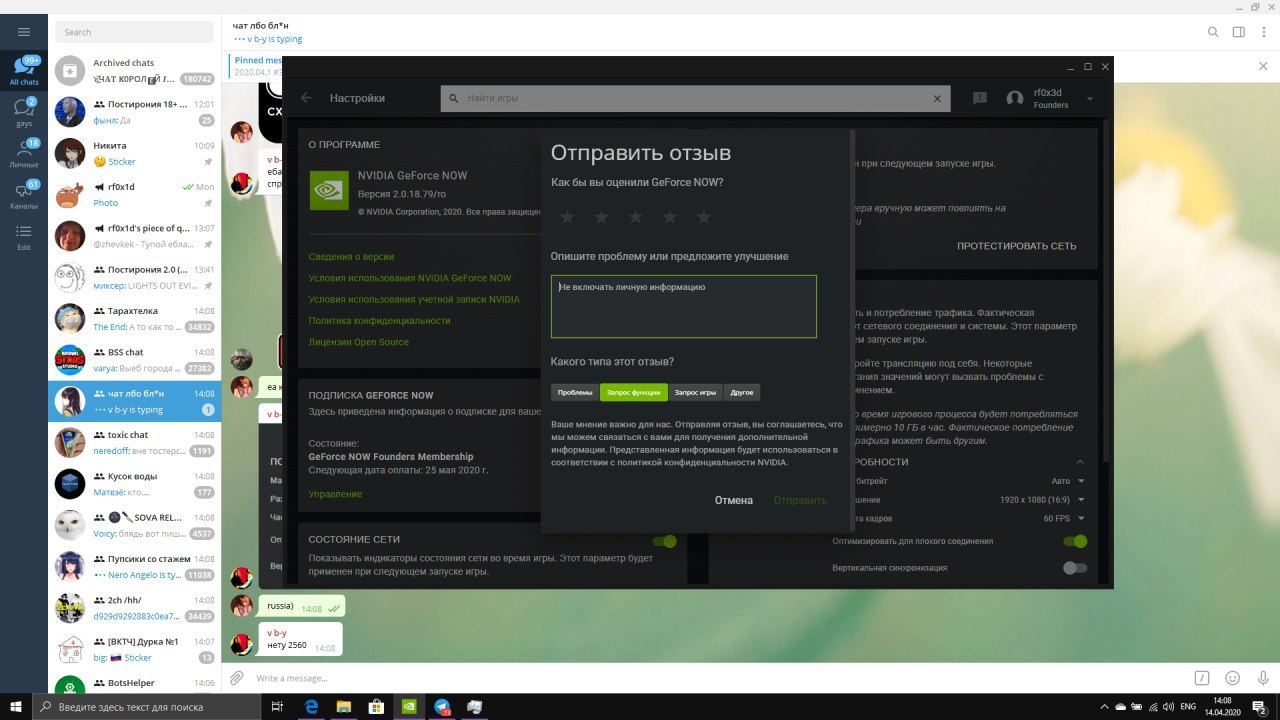The width and height of the screenshot is (1280, 720).
Task: Open chat with Никита
Action: tap(135, 153)
